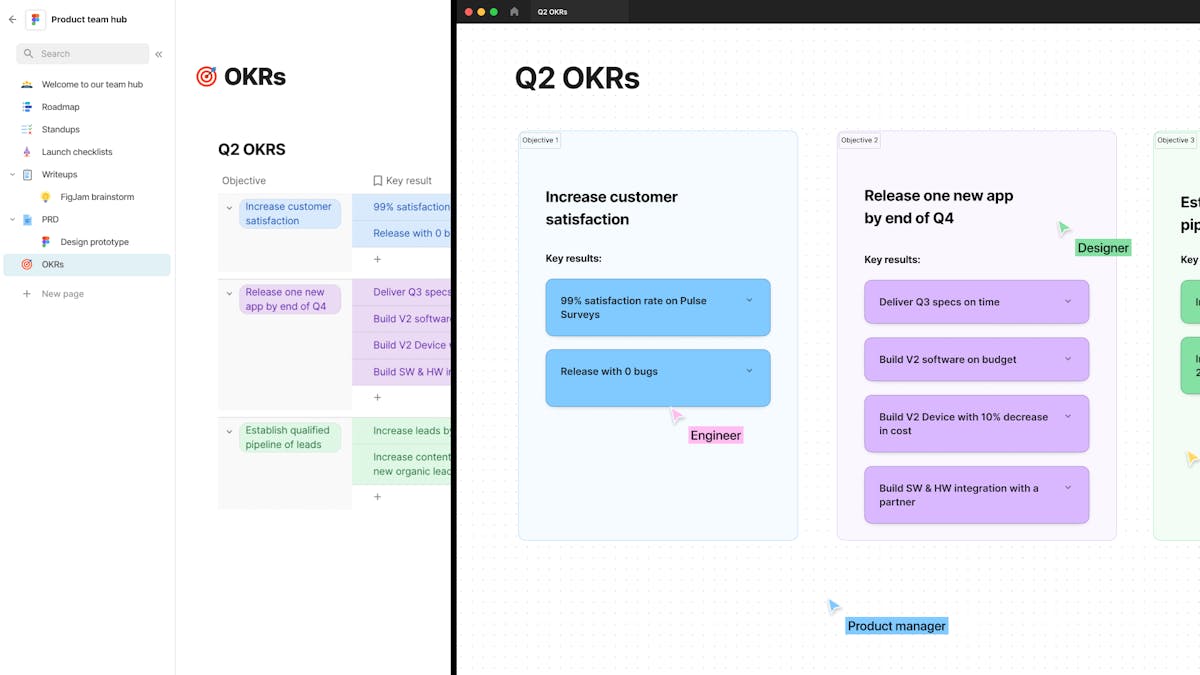Image resolution: width=1200 pixels, height=675 pixels.
Task: Click the Figma logo workspace icon
Action: (x=36, y=19)
